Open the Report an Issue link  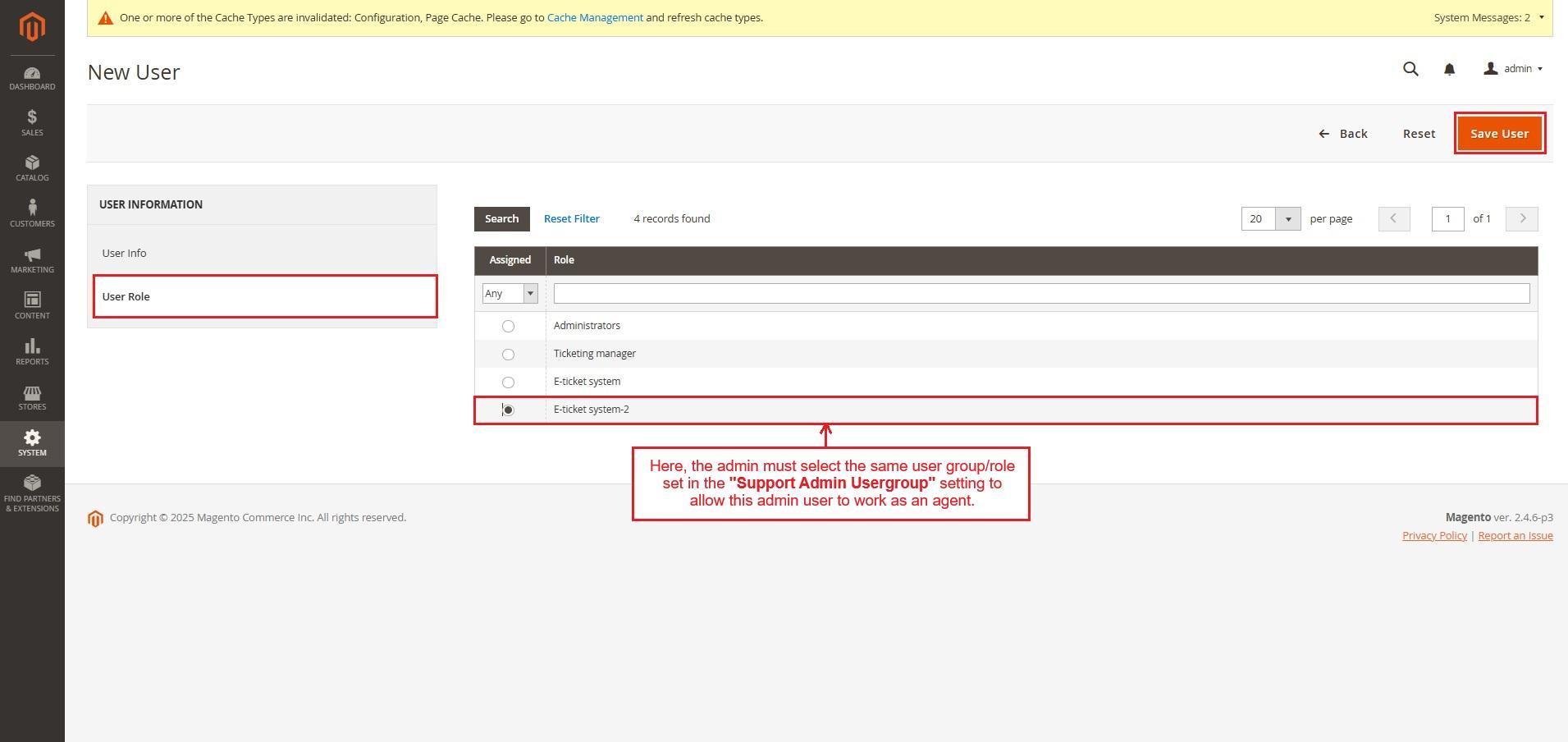click(x=1515, y=535)
